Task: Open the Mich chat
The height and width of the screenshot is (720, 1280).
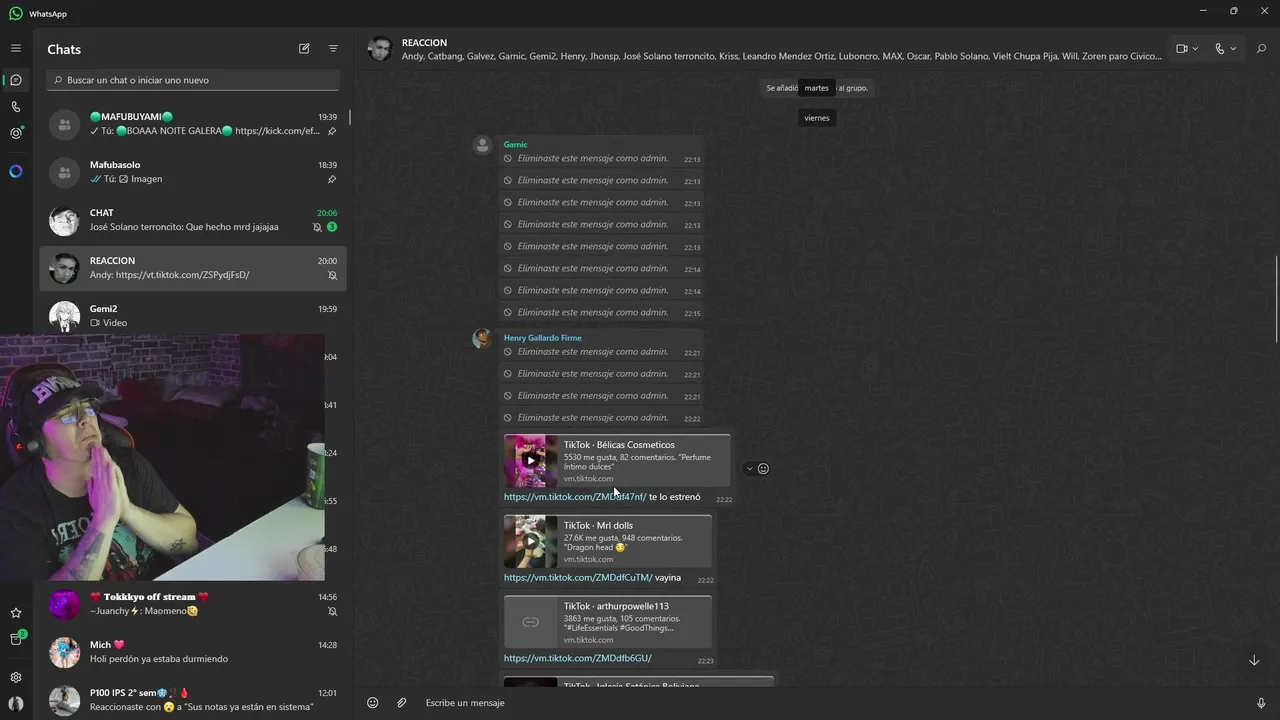Action: pyautogui.click(x=193, y=652)
